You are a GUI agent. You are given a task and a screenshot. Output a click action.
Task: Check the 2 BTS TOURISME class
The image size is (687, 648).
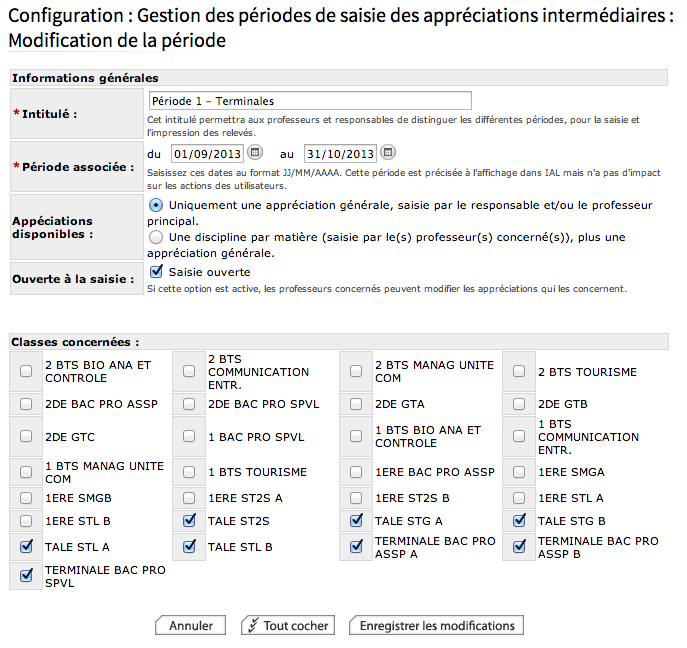coord(519,372)
